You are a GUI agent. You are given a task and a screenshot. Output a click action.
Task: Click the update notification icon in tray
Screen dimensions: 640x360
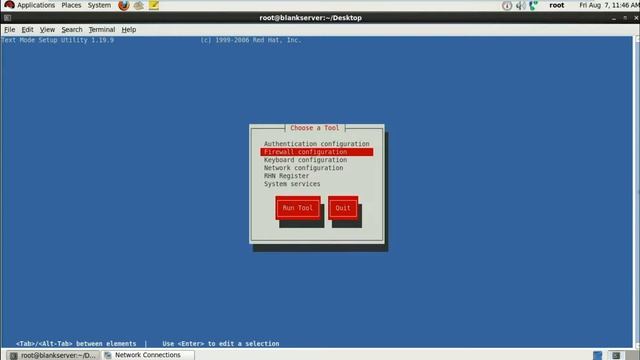point(507,5)
